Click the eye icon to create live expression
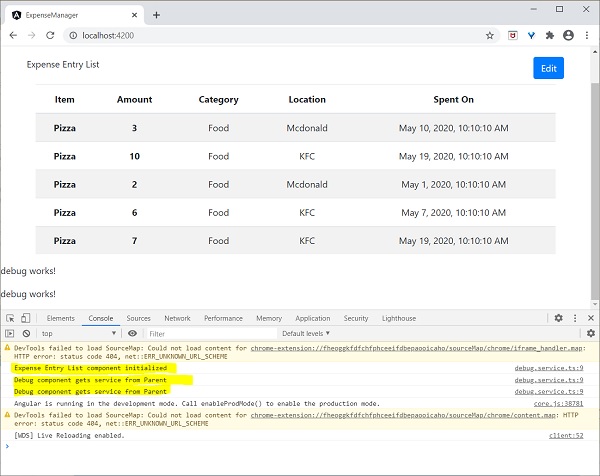600x476 pixels. point(132,333)
